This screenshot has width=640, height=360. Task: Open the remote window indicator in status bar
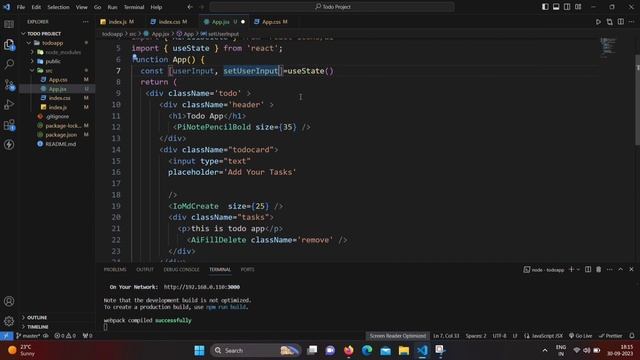coord(6,336)
